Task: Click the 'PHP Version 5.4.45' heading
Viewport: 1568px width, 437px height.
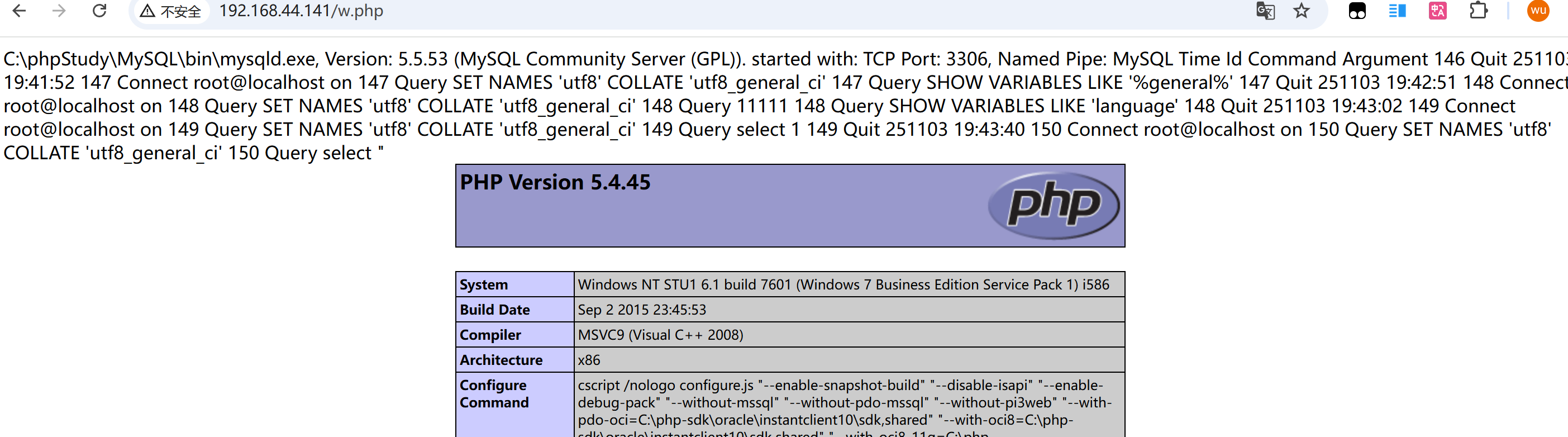Action: click(x=555, y=182)
